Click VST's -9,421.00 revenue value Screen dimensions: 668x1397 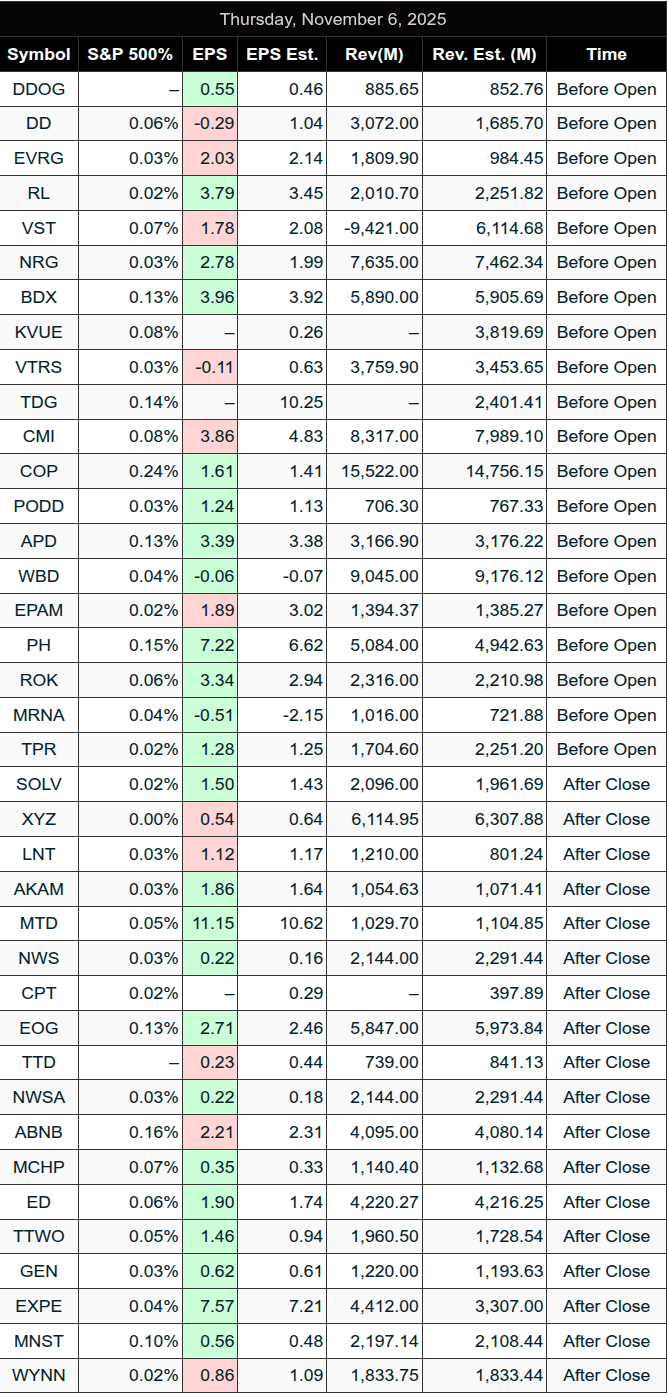(x=378, y=228)
